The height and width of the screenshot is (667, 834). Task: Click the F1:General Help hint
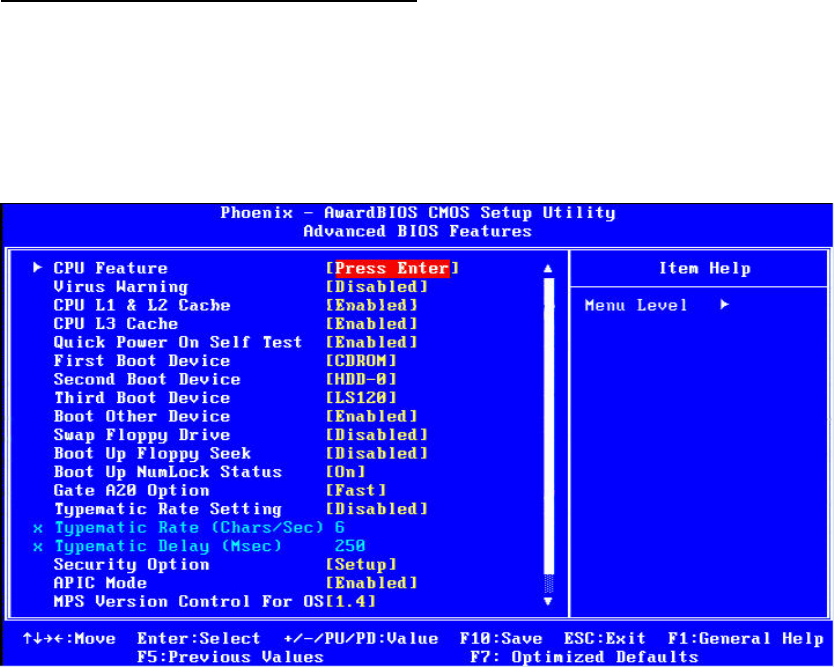(x=745, y=638)
